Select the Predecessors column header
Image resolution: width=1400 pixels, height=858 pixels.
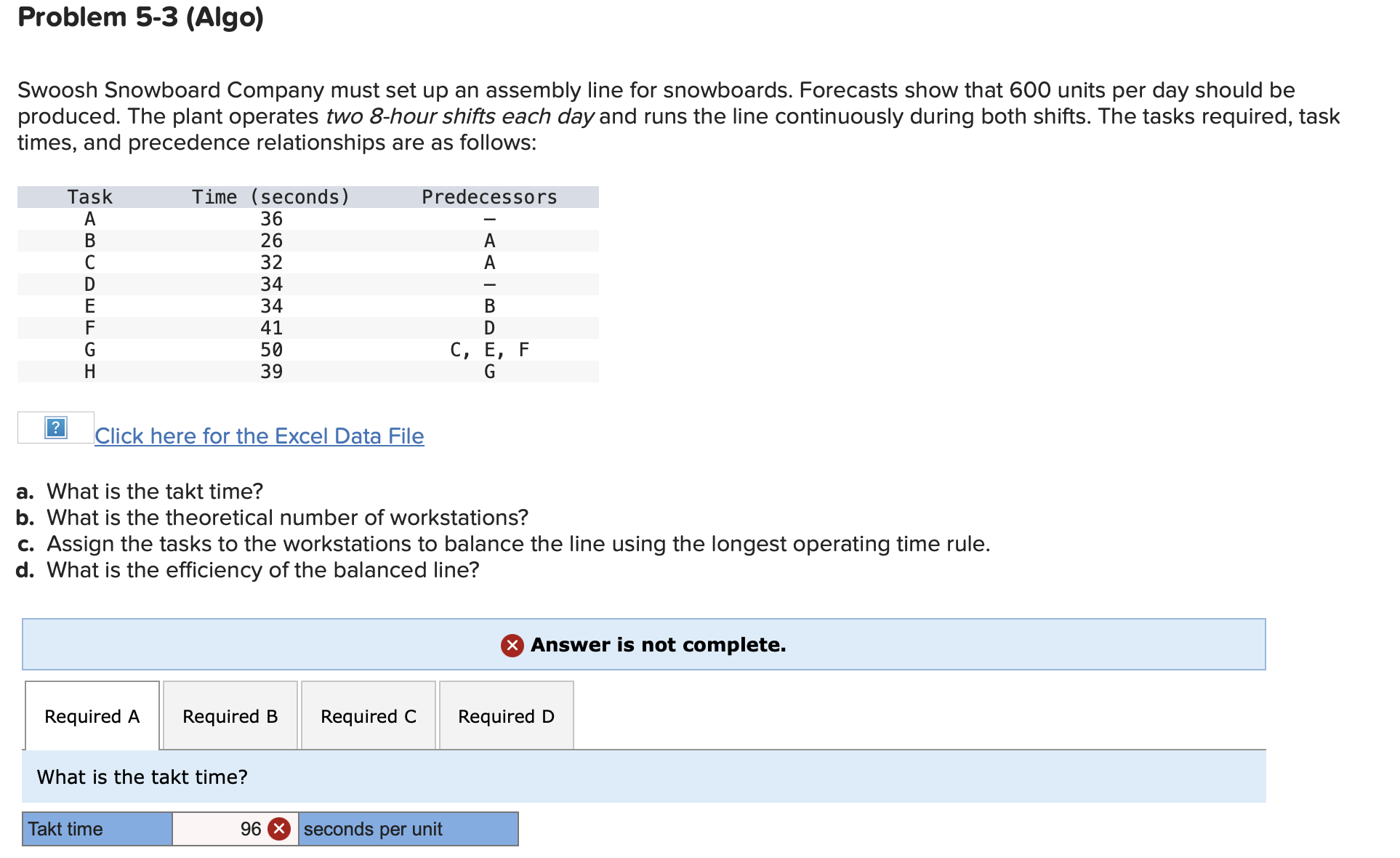[x=489, y=196]
